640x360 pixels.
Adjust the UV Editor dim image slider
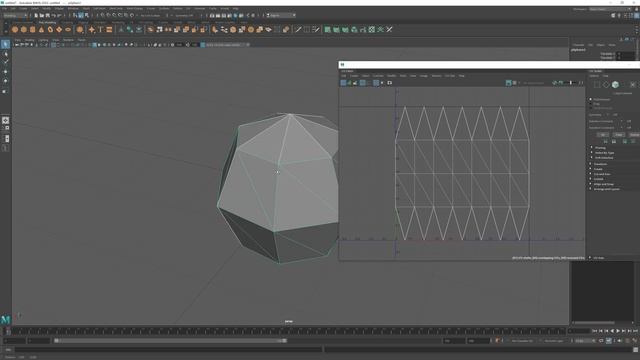571,83
